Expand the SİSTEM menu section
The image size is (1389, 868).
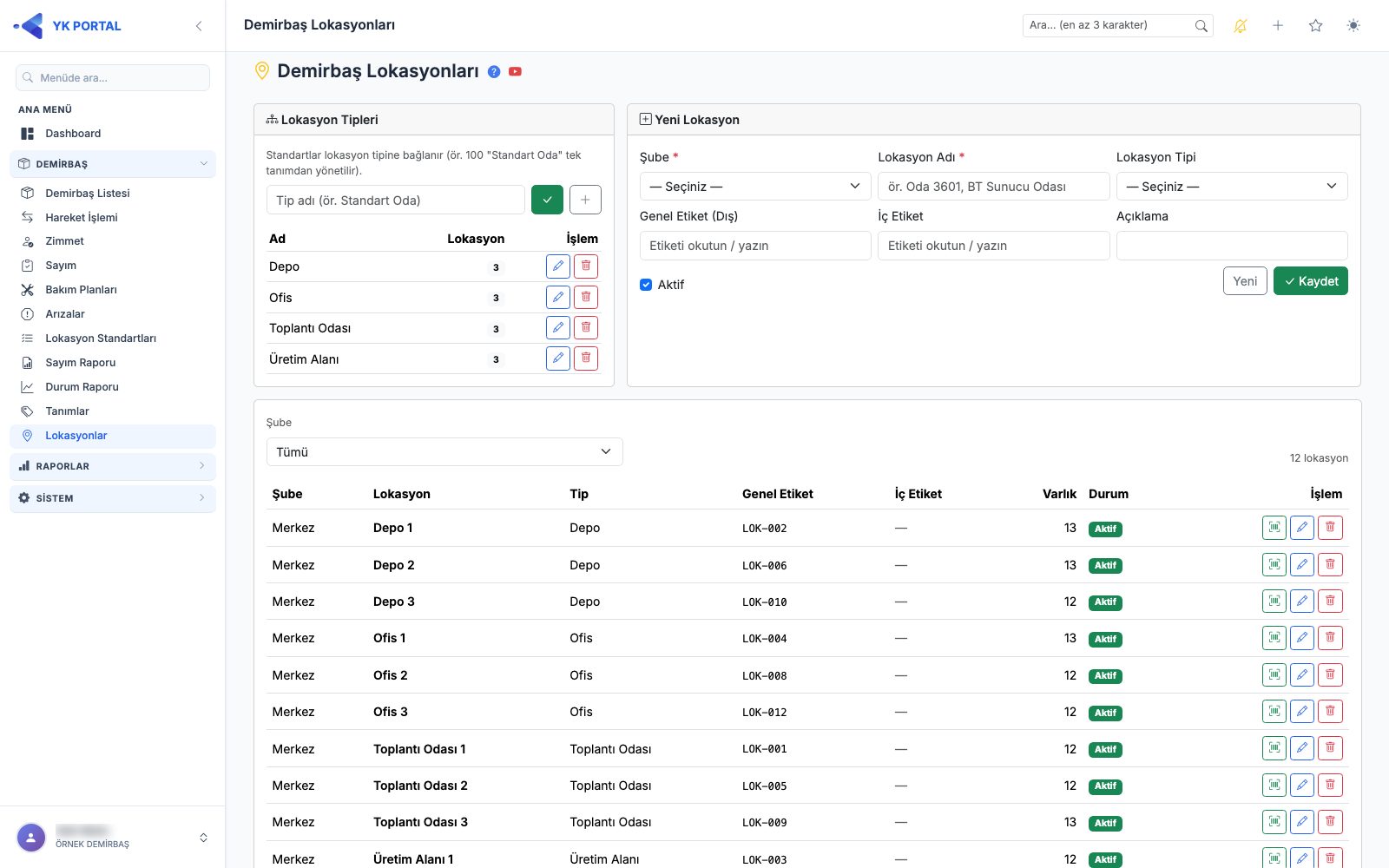pos(113,498)
